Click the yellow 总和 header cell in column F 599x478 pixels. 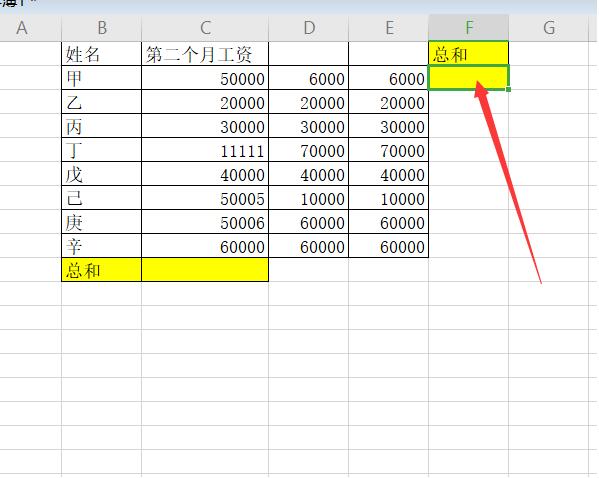tap(469, 53)
